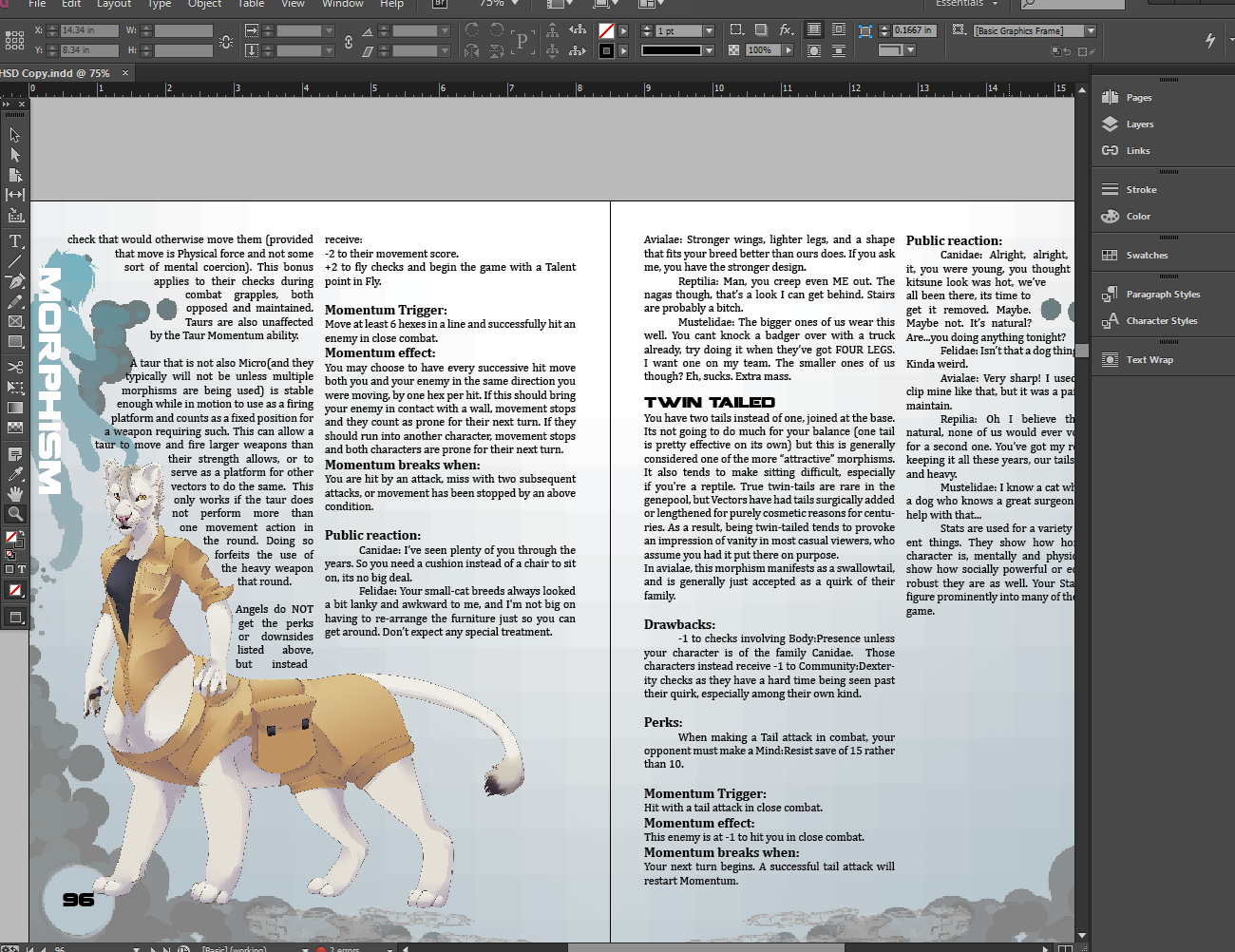This screenshot has width=1235, height=952.
Task: Select the Pen tool
Action: pyautogui.click(x=15, y=281)
